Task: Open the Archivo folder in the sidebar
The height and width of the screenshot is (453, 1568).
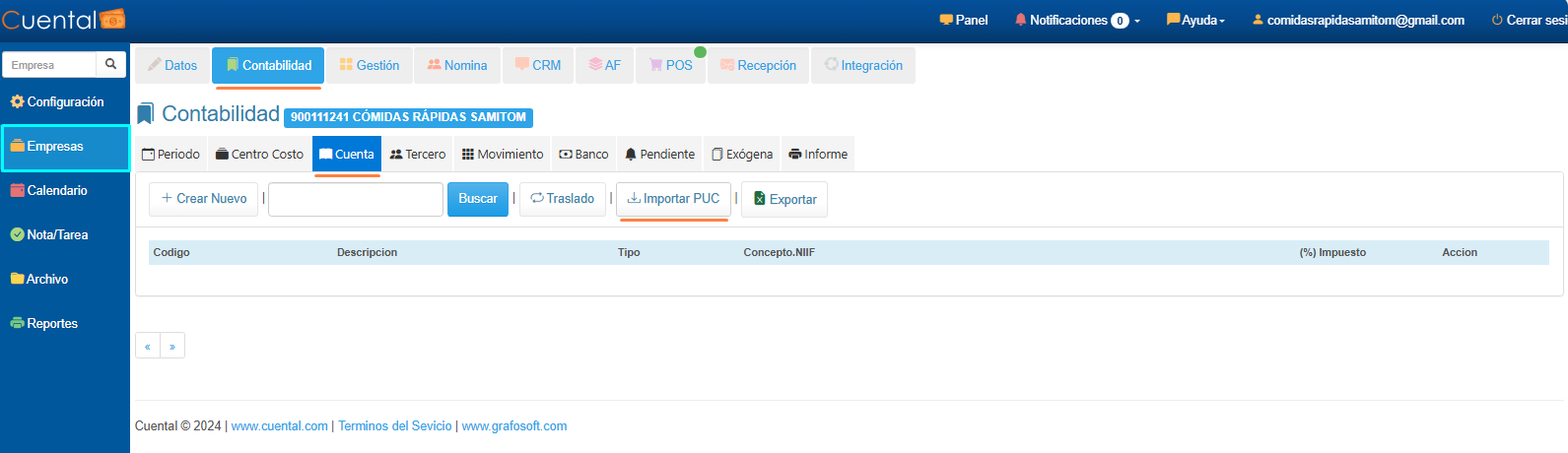Action: 46,280
